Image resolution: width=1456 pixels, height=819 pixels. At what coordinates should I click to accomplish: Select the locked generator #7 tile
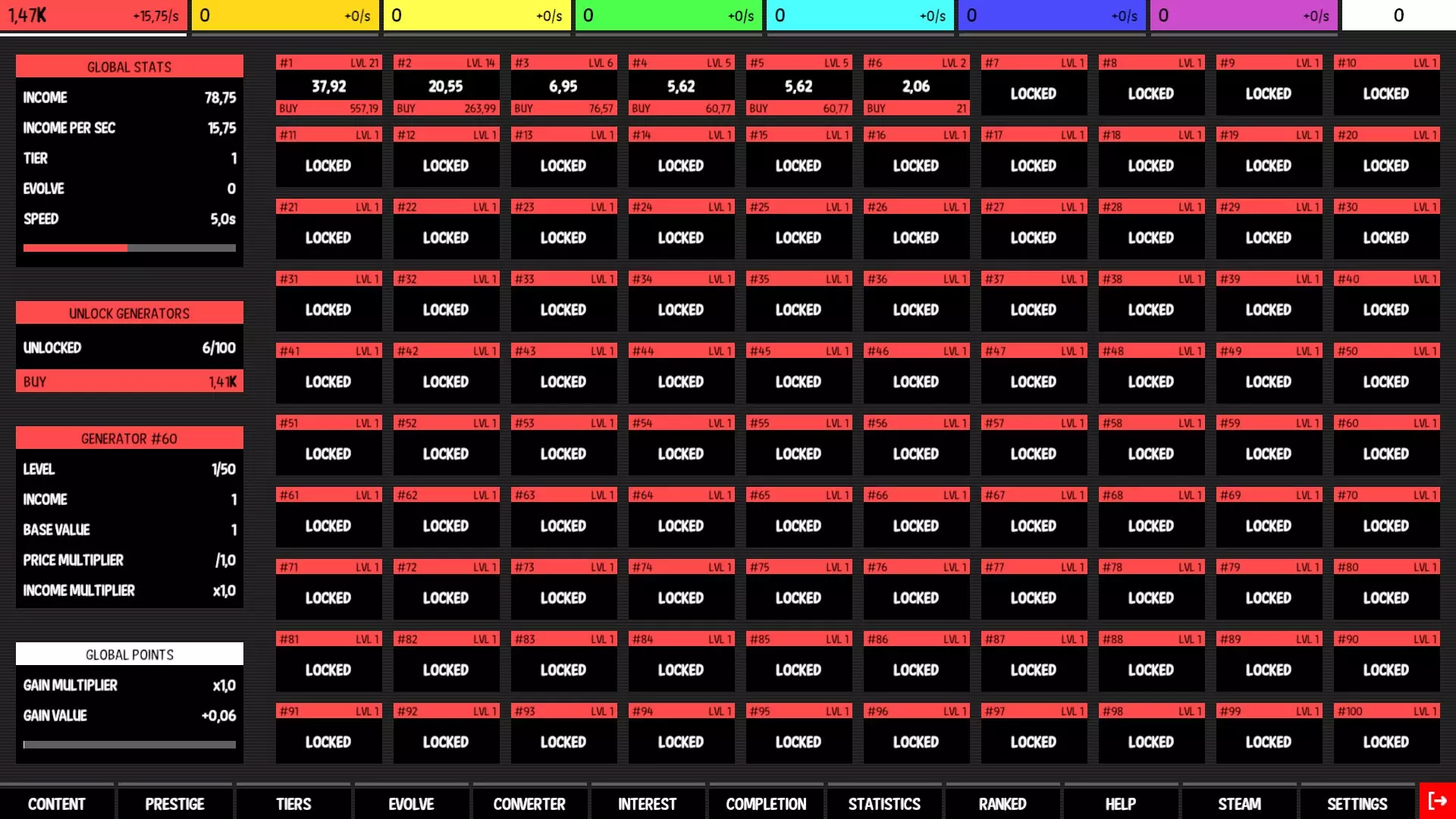1034,86
